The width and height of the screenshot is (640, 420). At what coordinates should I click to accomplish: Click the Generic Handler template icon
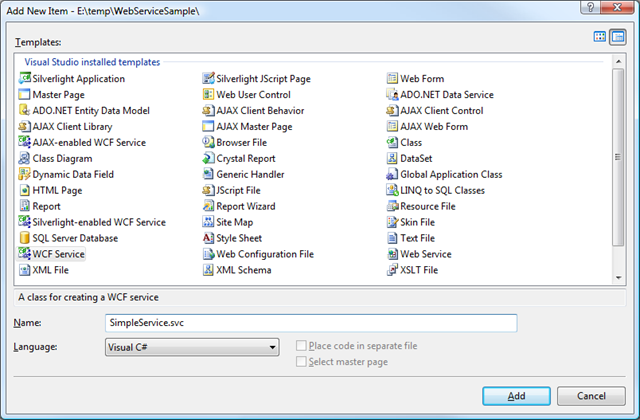209,174
